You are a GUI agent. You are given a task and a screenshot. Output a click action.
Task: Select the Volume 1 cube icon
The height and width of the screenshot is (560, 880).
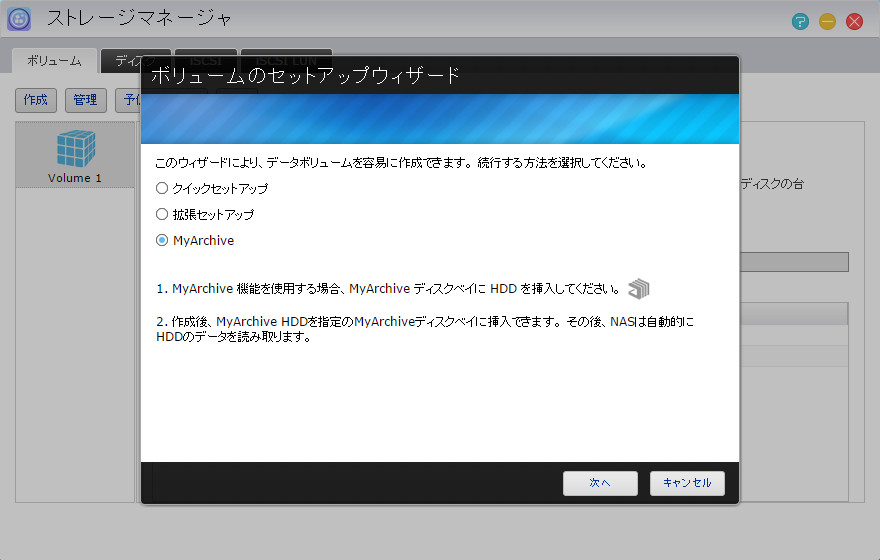76,149
